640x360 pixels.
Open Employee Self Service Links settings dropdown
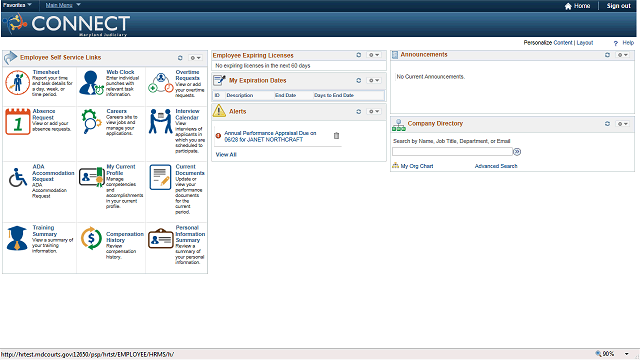196,58
